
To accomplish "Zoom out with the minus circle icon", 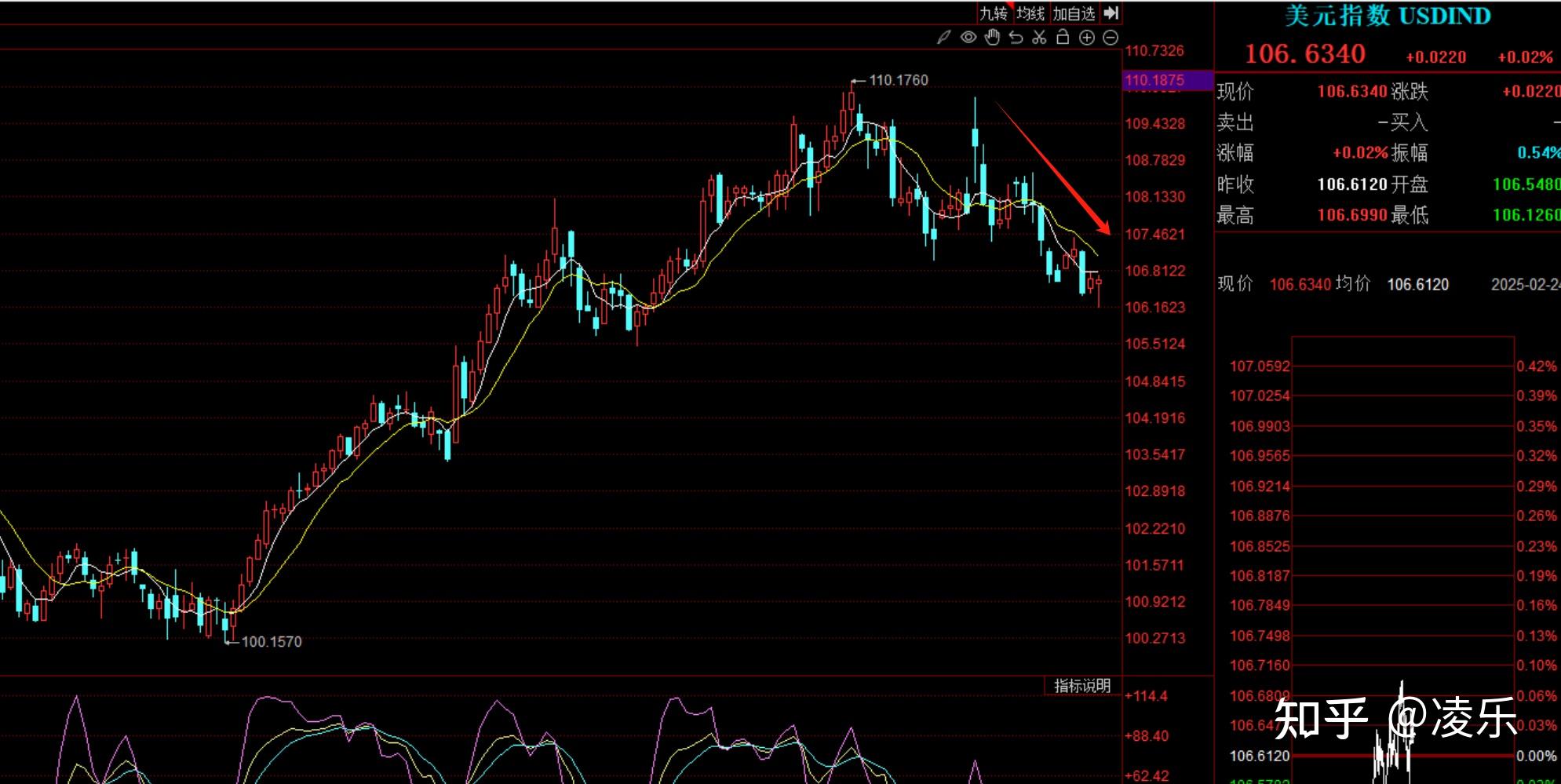I will coord(1111,38).
